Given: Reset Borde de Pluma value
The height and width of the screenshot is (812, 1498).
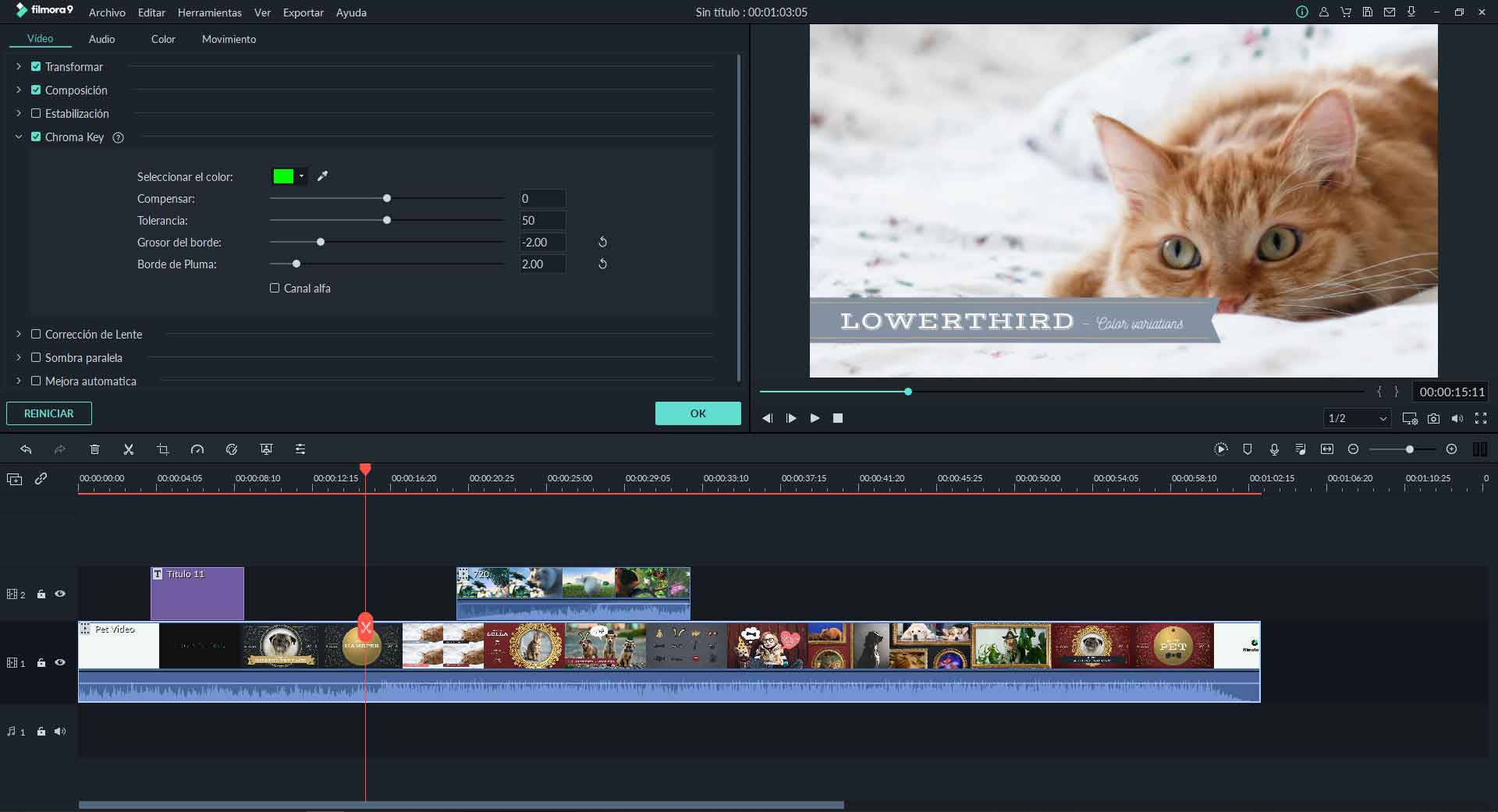Looking at the screenshot, I should [x=602, y=264].
